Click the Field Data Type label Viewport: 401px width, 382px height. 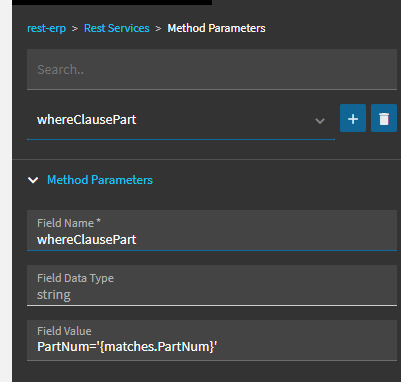[75, 278]
